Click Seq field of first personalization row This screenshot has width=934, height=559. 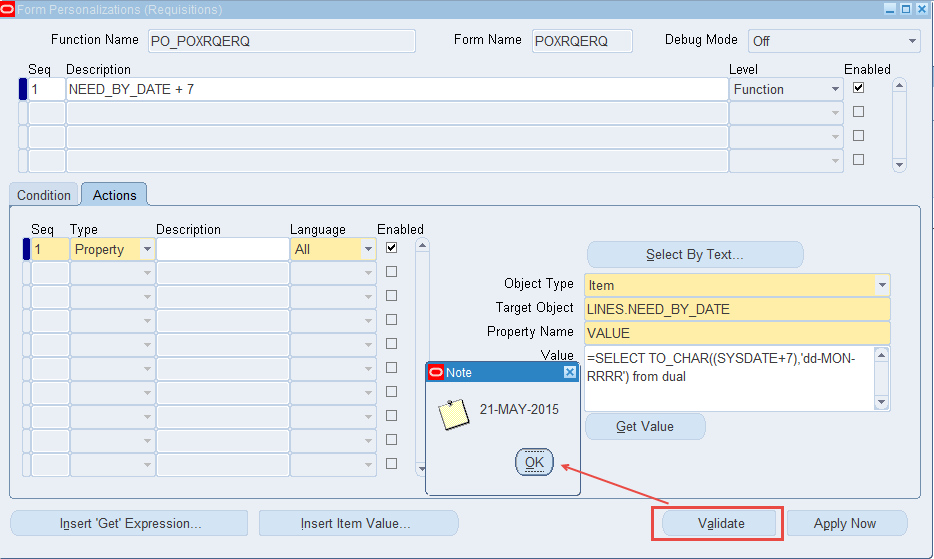(x=46, y=89)
